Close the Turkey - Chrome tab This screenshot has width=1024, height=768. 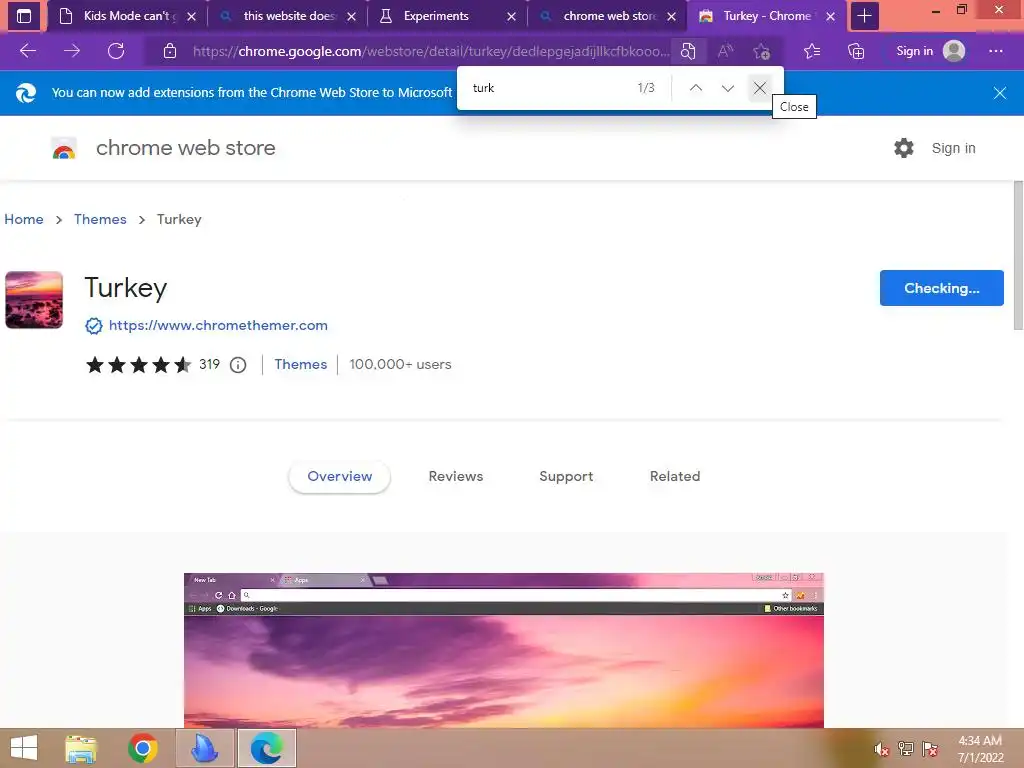click(831, 16)
